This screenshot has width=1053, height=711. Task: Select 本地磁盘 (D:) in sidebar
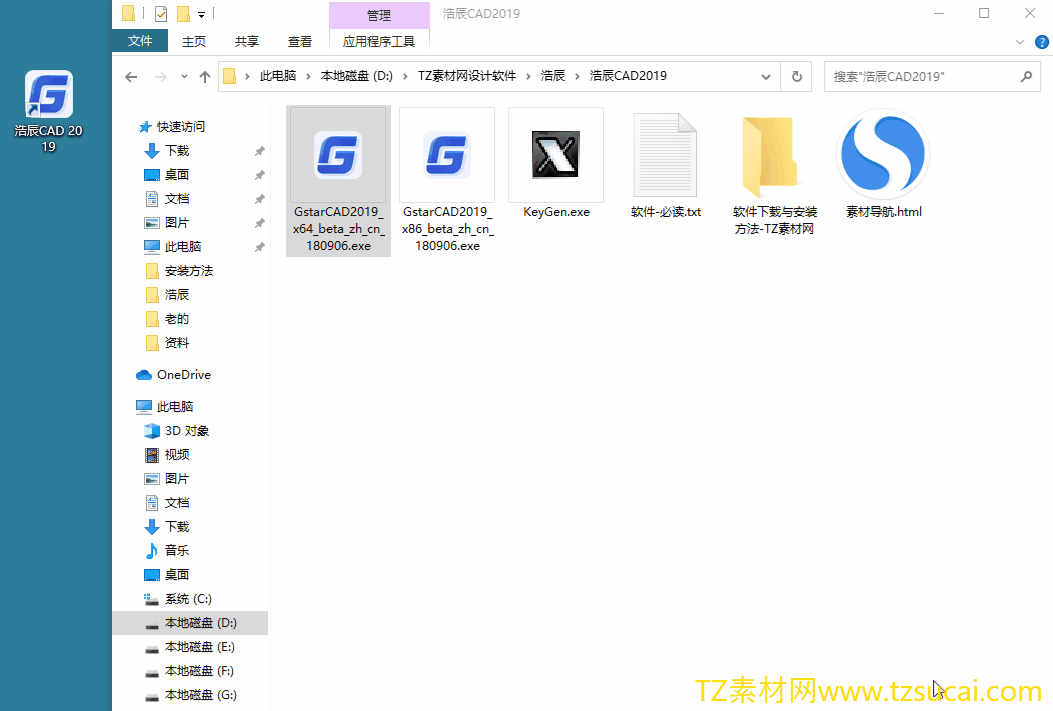point(200,623)
